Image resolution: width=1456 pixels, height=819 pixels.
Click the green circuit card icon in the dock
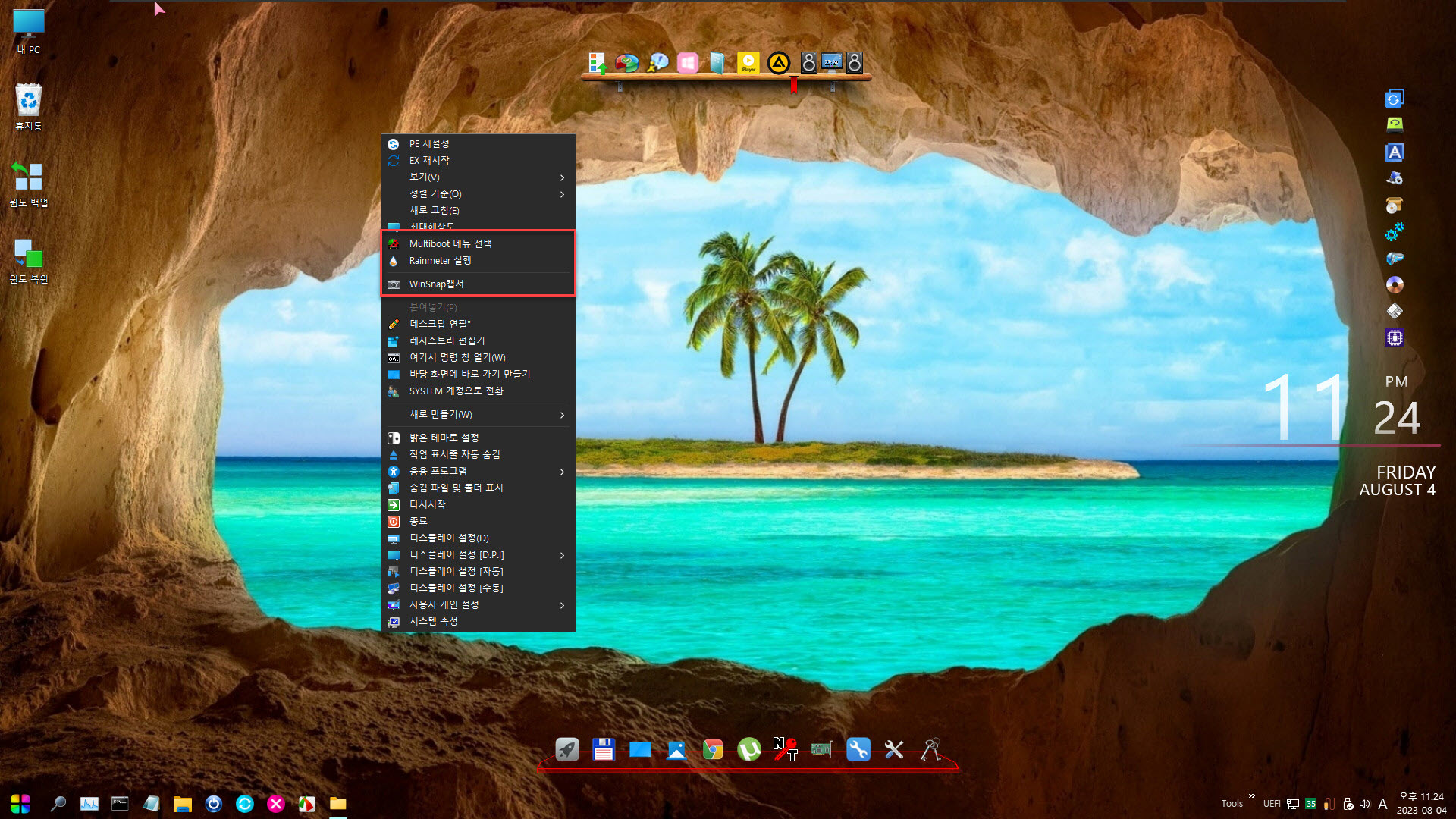coord(822,750)
